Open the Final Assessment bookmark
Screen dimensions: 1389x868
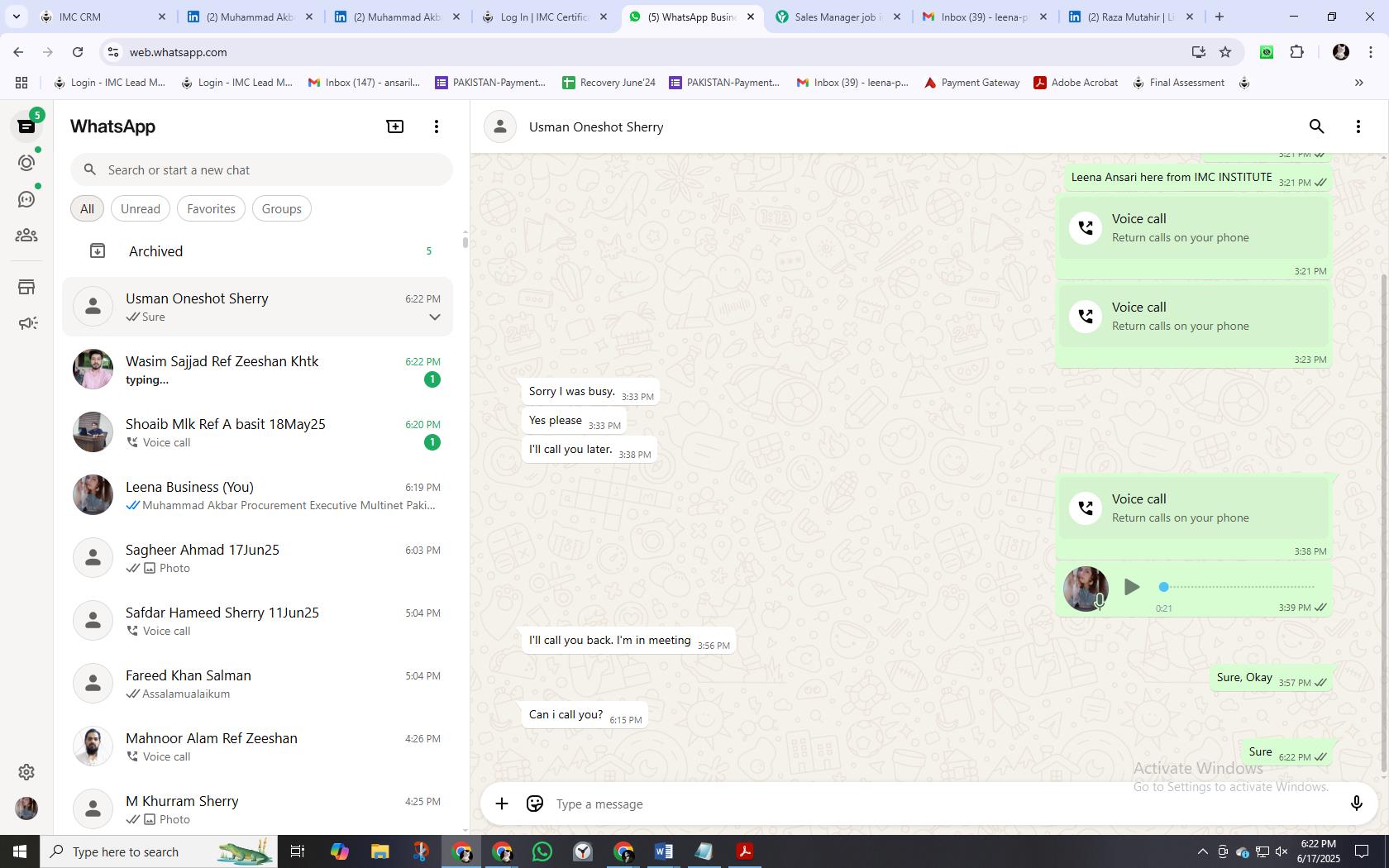click(1179, 83)
